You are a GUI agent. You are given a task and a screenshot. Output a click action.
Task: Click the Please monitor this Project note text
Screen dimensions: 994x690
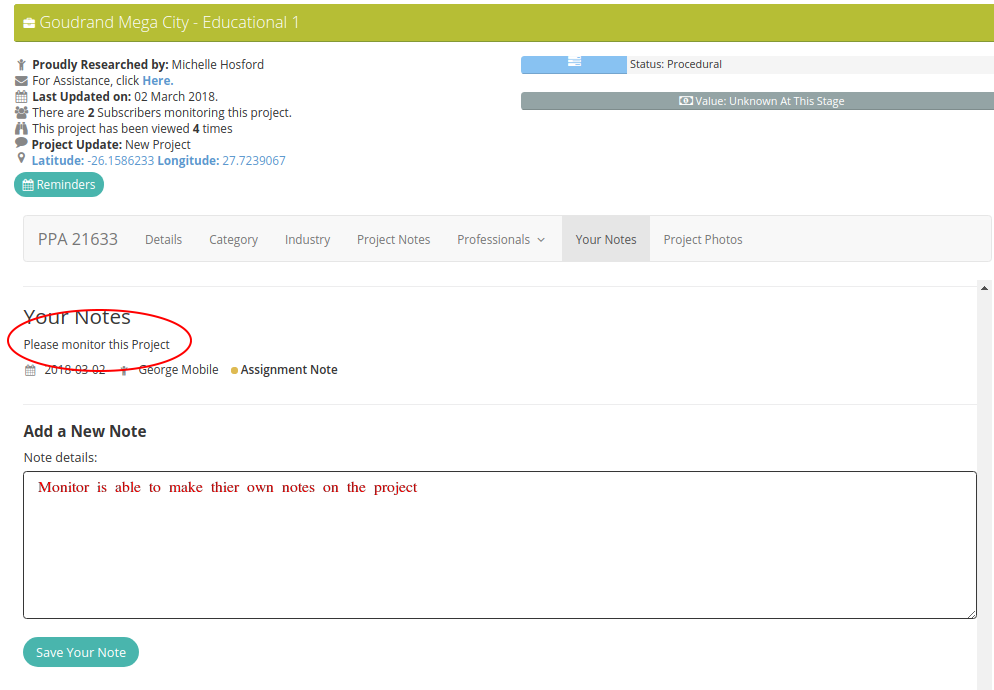coord(97,344)
